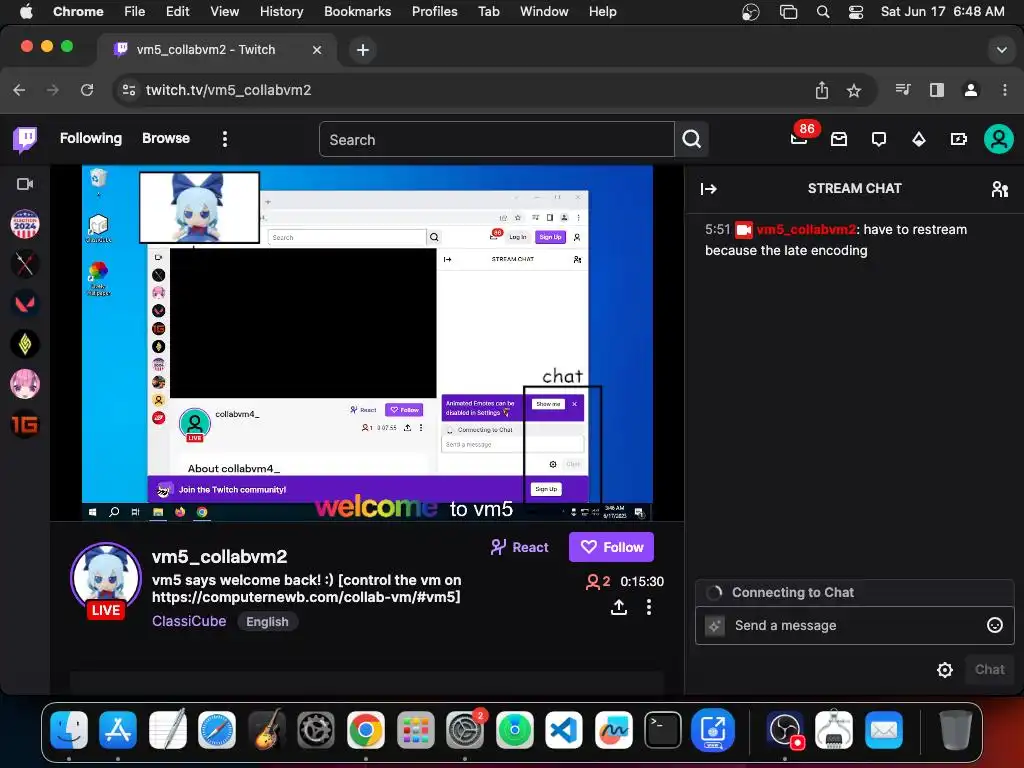This screenshot has height=768, width=1024.
Task: Open the Election 2024 sidebar channel
Action: pyautogui.click(x=25, y=224)
